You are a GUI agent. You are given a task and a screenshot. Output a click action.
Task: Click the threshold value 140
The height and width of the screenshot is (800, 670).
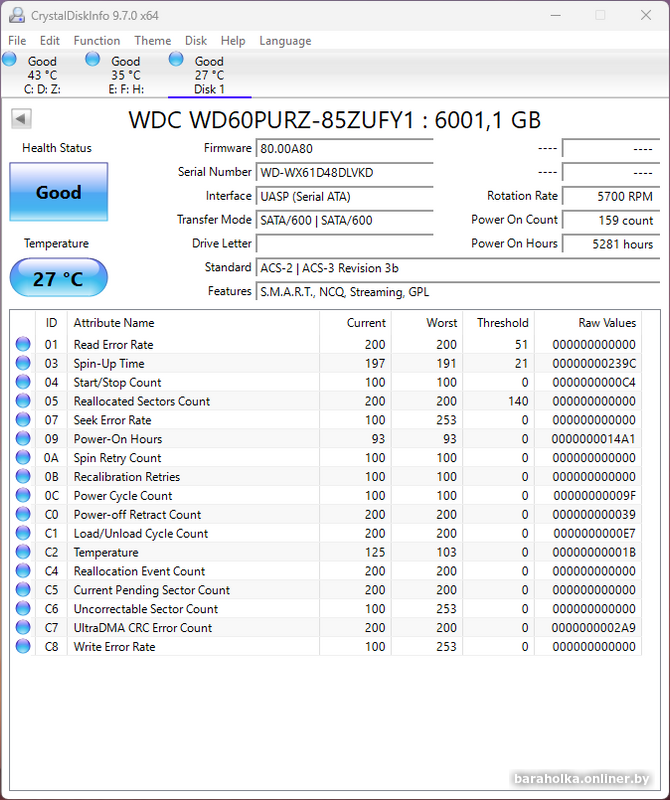coord(518,401)
